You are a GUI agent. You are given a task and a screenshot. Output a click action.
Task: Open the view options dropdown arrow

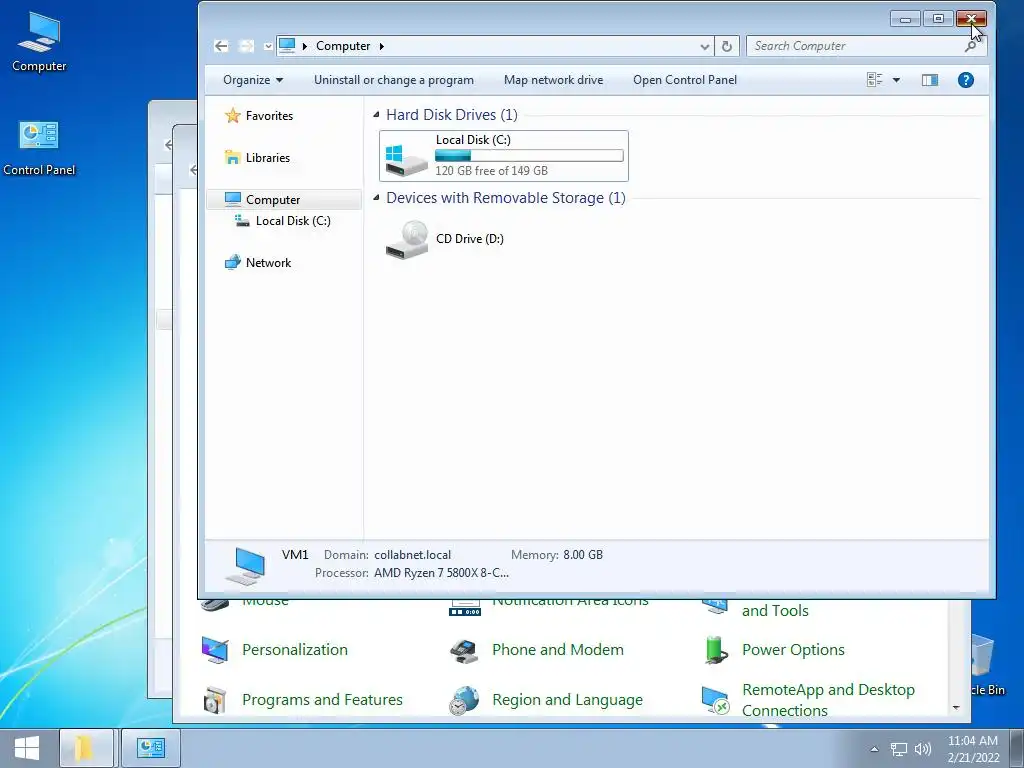[x=896, y=80]
